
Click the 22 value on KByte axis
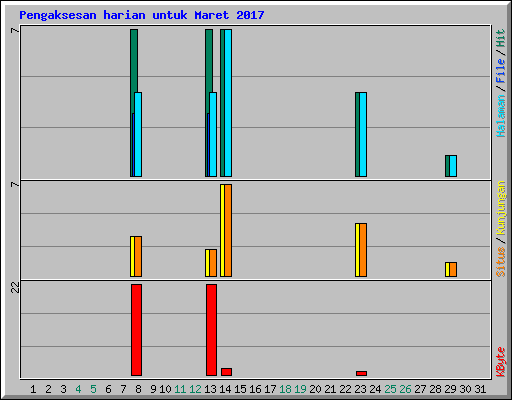click(x=15, y=287)
